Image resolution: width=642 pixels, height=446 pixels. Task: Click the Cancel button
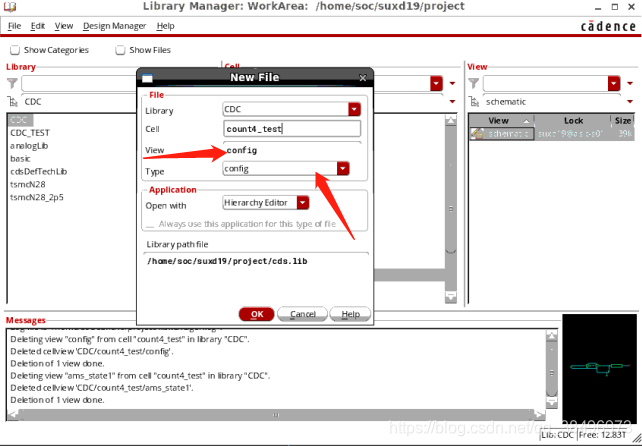point(303,314)
